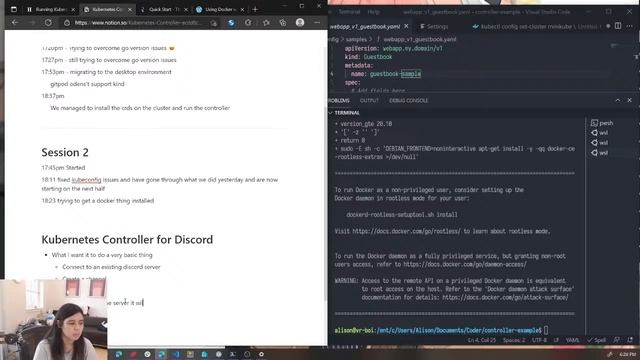This screenshot has height=360, width=640.
Task: Change indentation via 'Spaces: 2' status item
Action: (514, 340)
